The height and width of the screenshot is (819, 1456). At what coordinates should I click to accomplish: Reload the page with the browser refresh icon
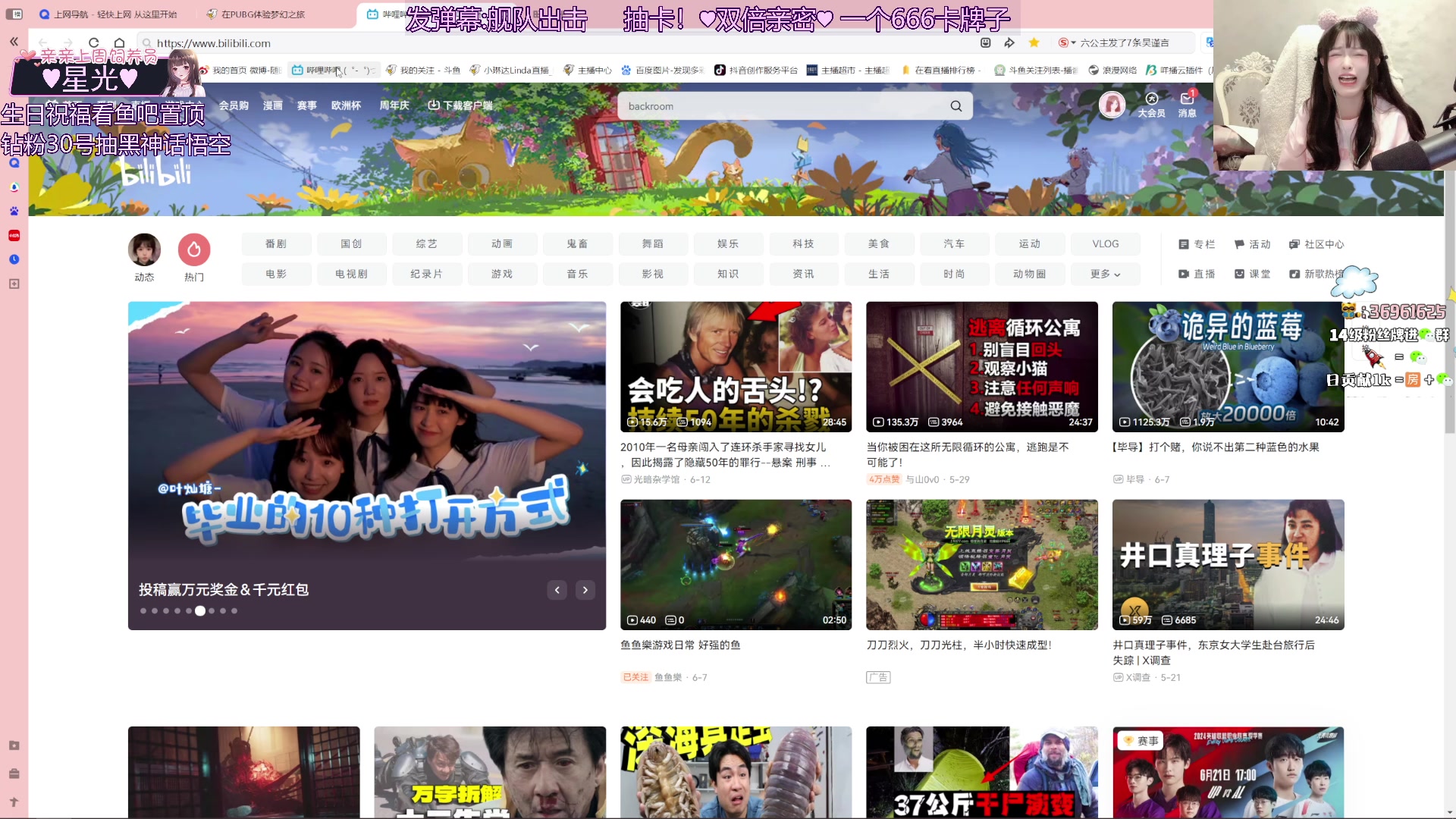tap(93, 43)
